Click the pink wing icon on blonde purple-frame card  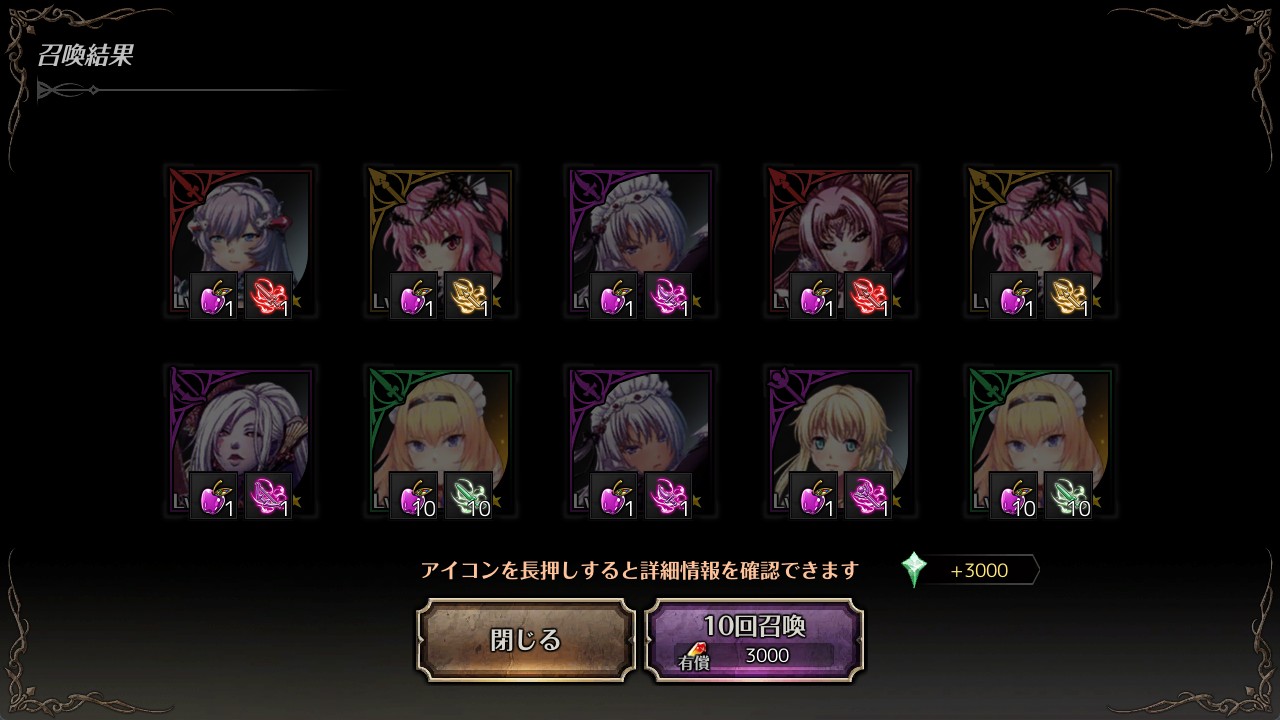click(x=868, y=496)
